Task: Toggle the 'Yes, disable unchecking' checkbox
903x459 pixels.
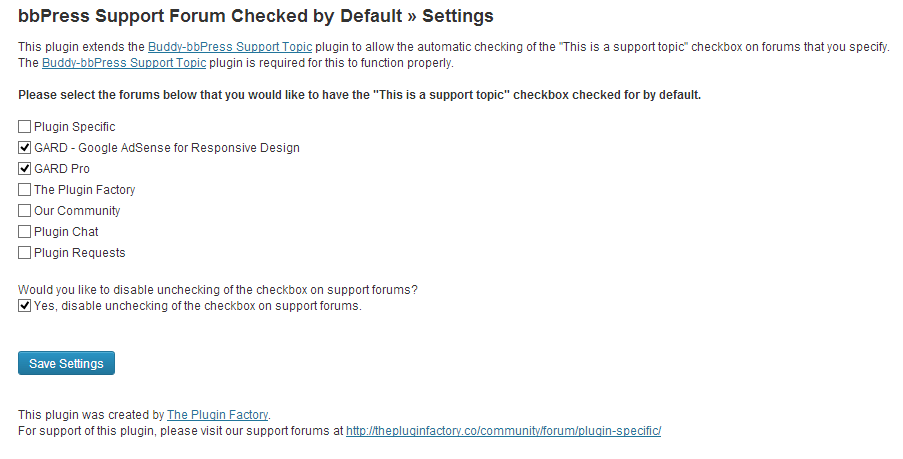Action: click(x=24, y=306)
